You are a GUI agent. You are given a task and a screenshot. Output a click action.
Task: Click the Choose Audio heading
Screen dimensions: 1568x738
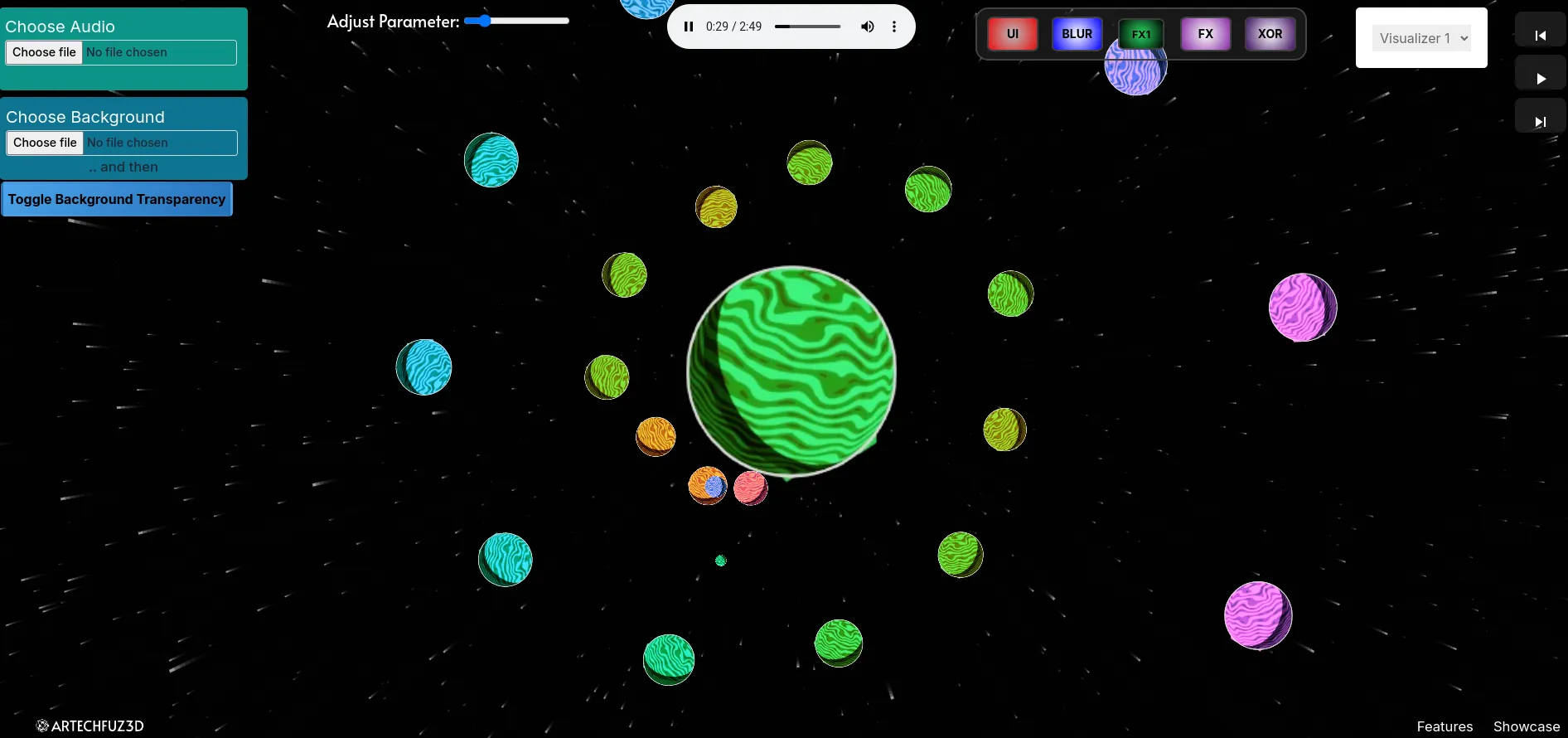(x=60, y=27)
